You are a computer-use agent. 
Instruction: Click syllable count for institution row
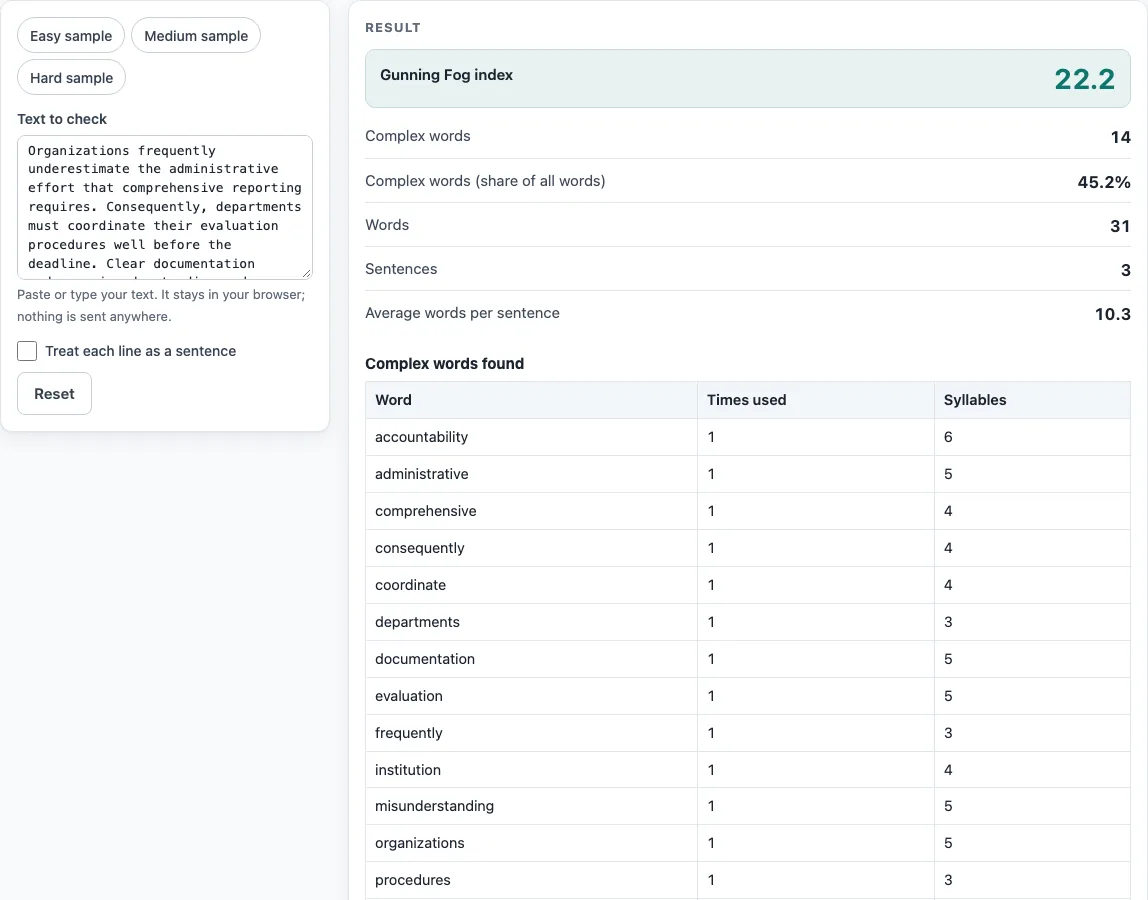pyautogui.click(x=947, y=770)
